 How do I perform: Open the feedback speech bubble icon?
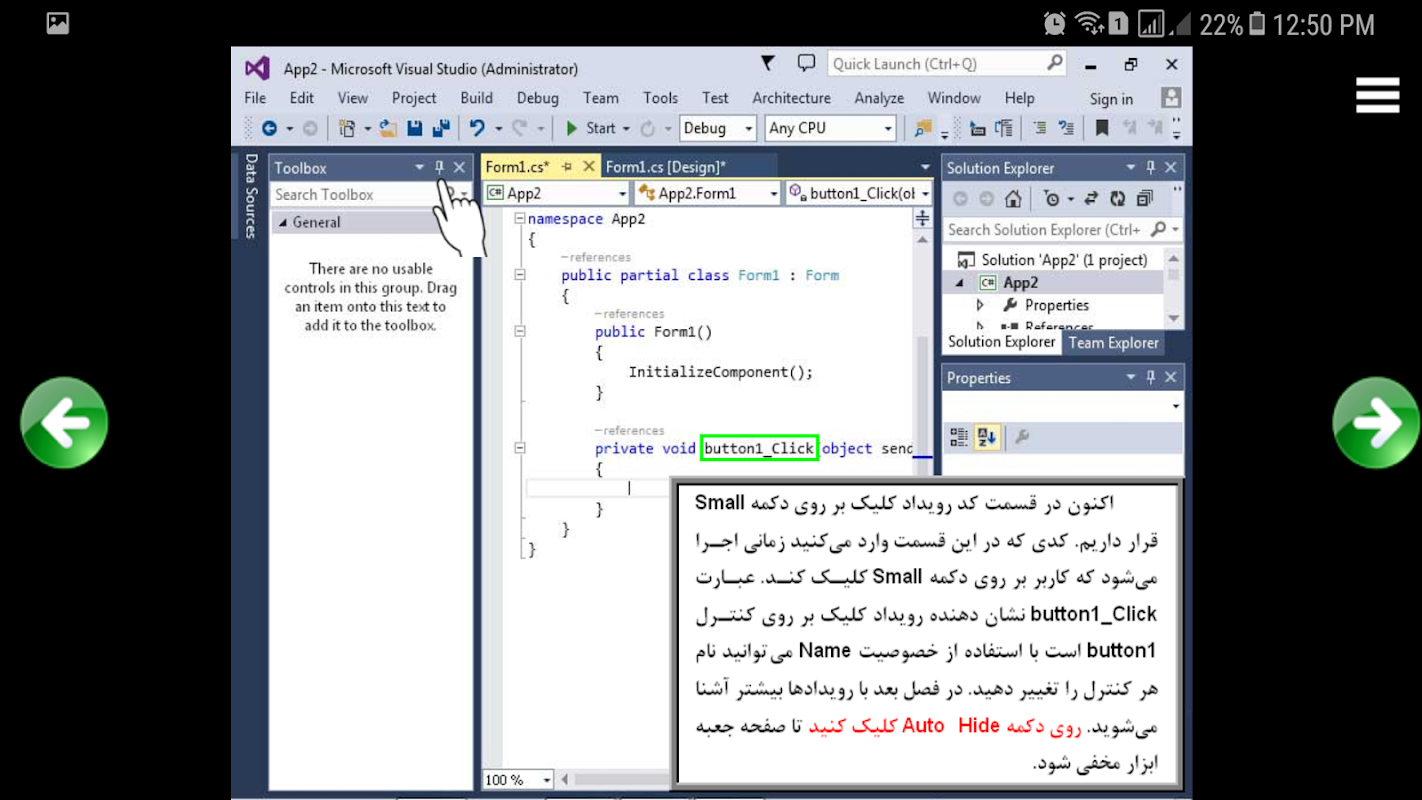806,64
